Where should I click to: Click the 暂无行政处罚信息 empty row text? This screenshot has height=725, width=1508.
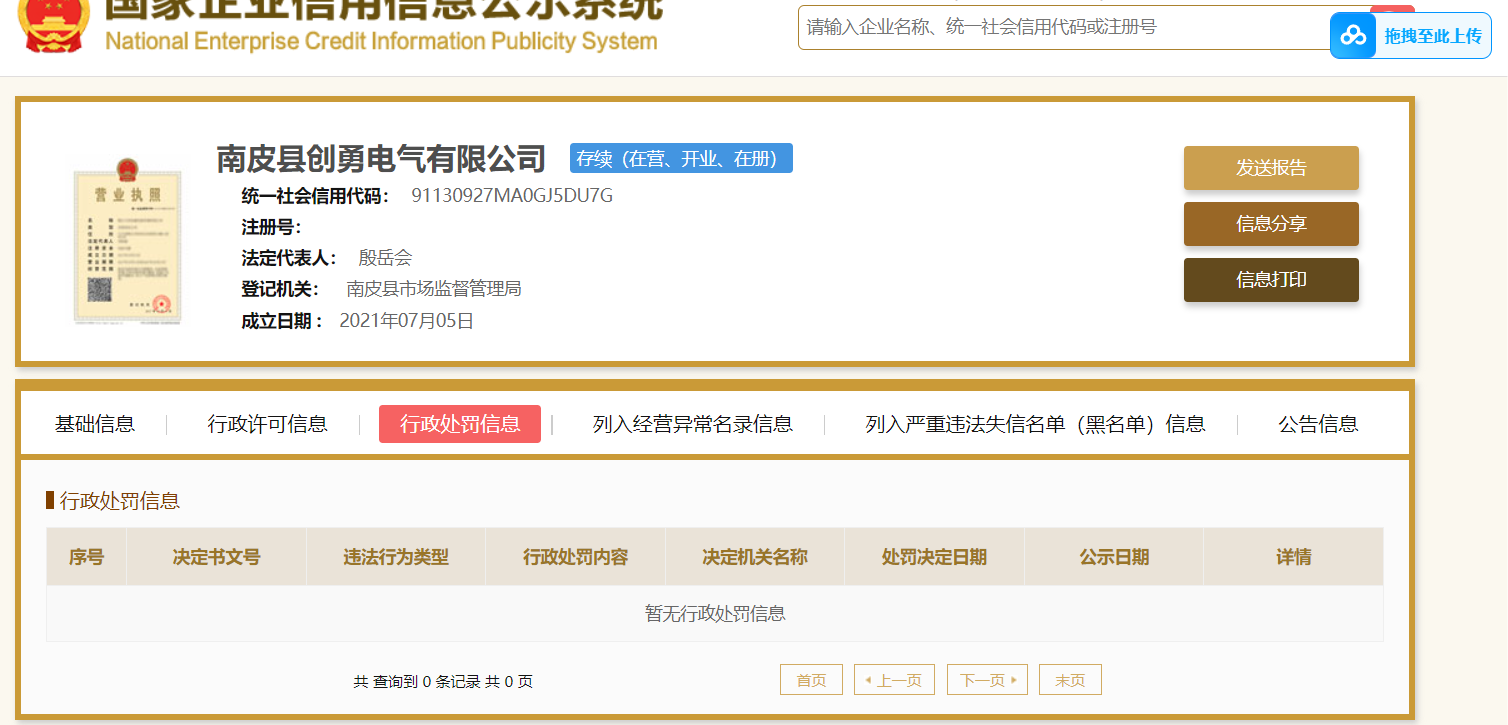coord(715,614)
